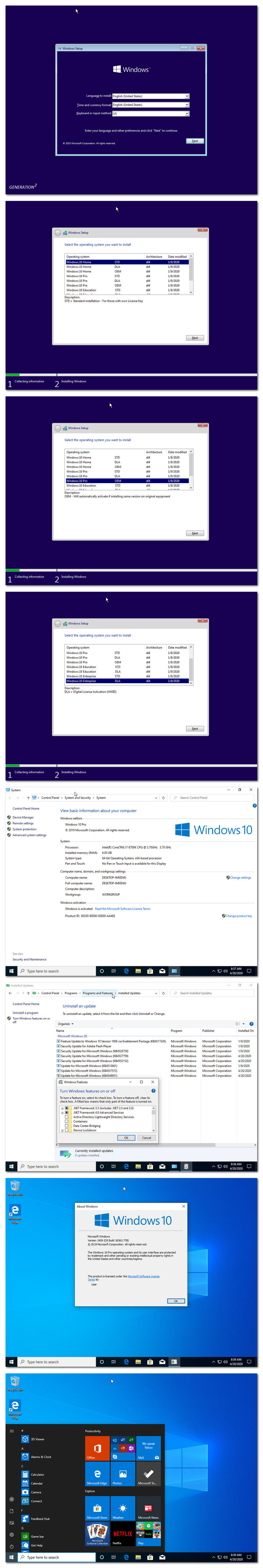Click Cancel in the Windows Features dialog
Viewport: 263px width, 1568px height.
146,1137
